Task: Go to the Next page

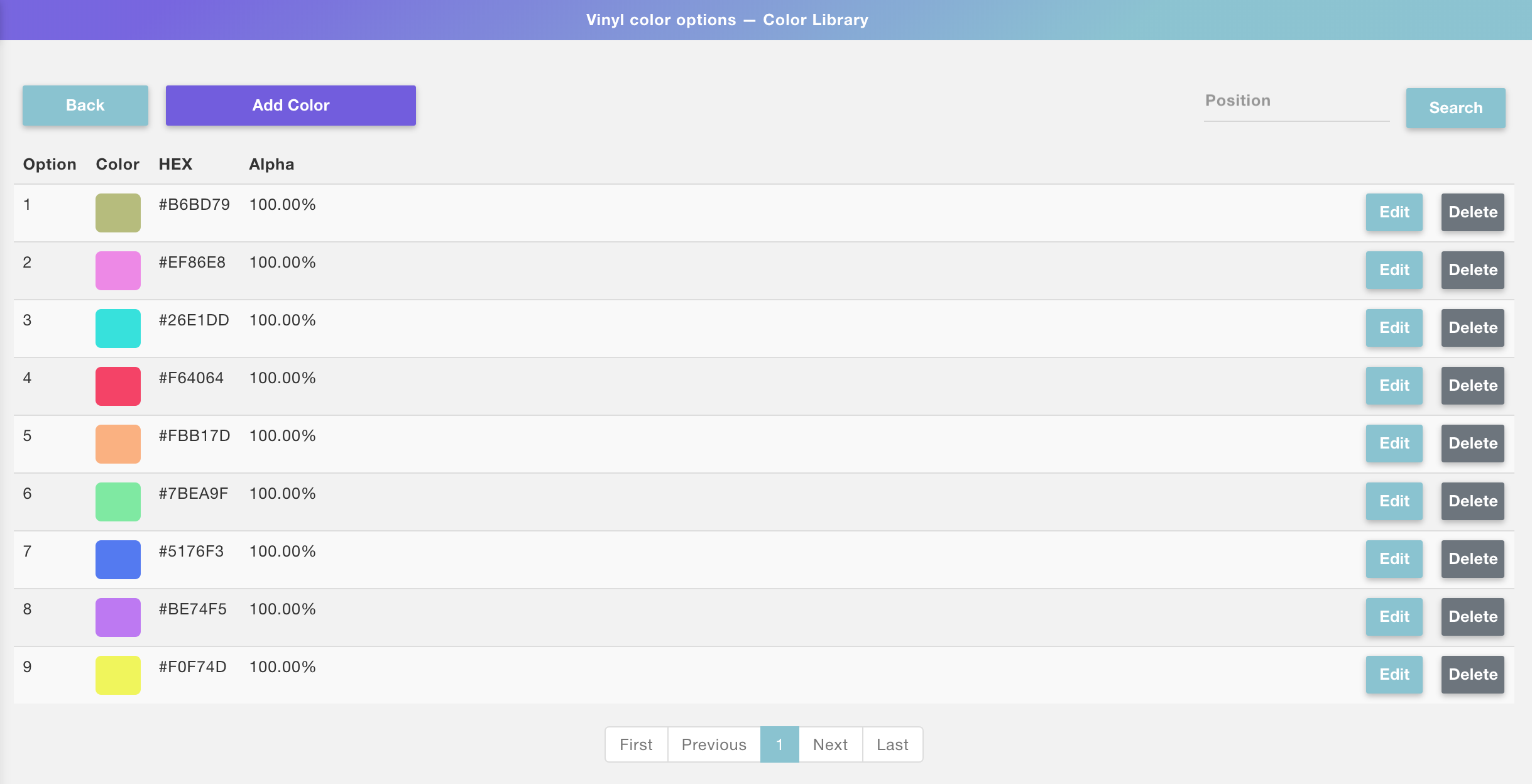Action: tap(830, 744)
